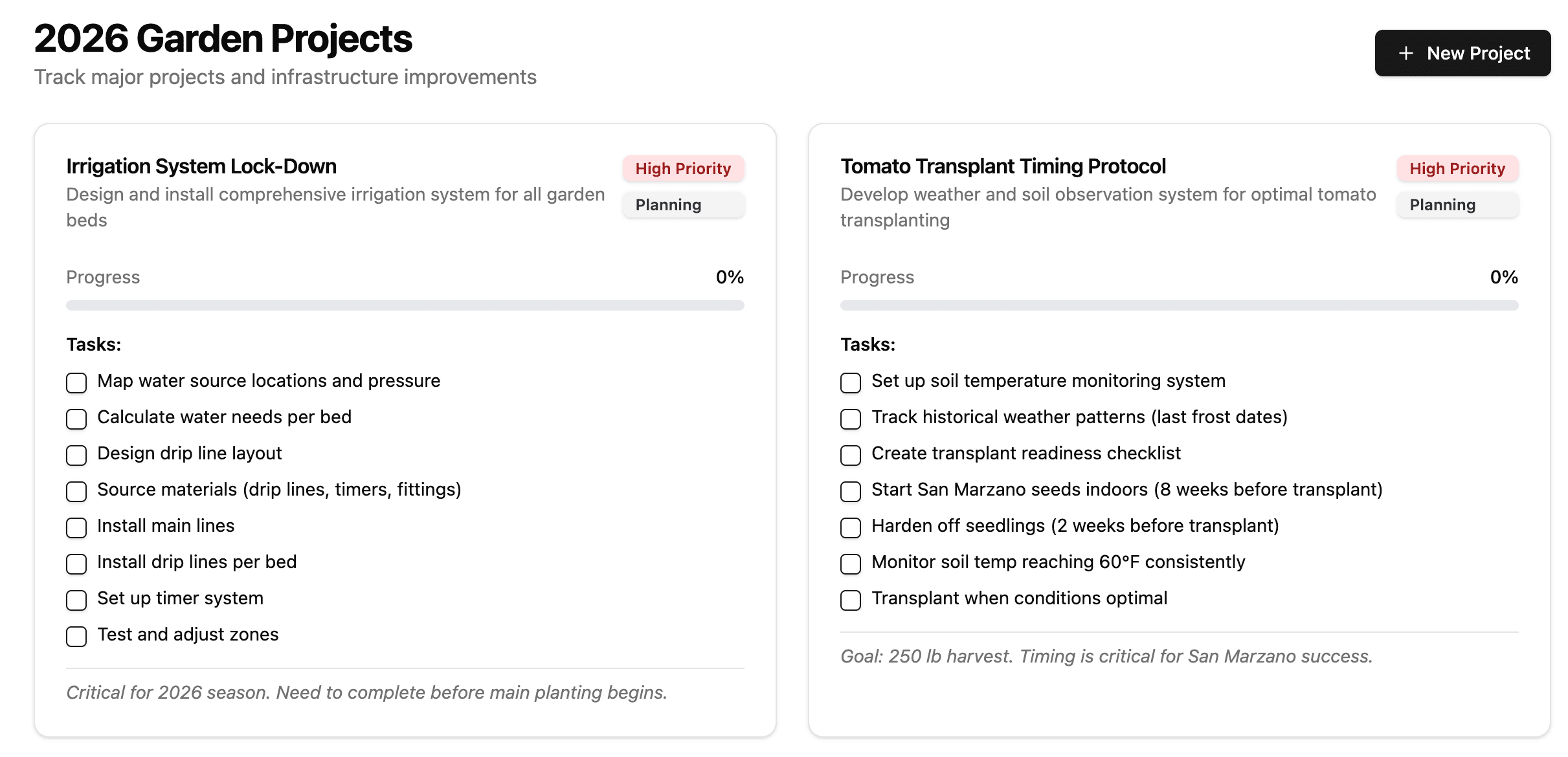Screen dimensions: 1568x757
Task: Check 'Map water source locations and pressure'
Action: pos(76,382)
